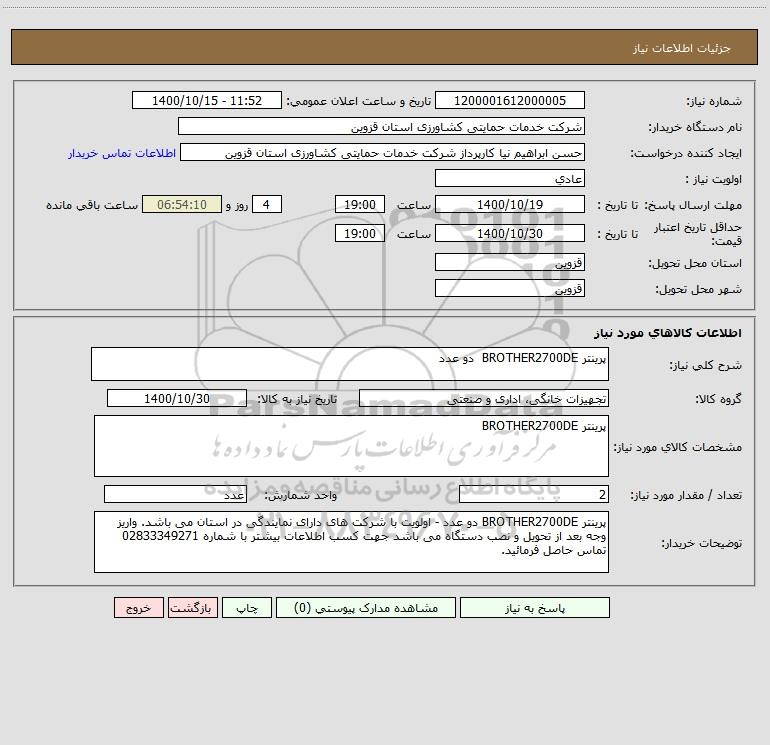
Task: Click the نام دستگاه خریدار field
Action: point(381,126)
